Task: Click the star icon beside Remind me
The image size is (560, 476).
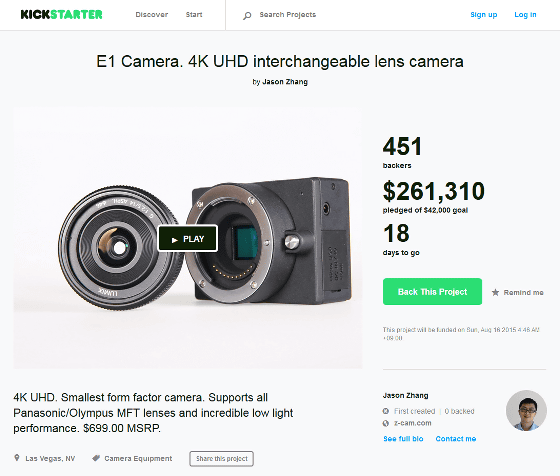Action: coord(495,292)
